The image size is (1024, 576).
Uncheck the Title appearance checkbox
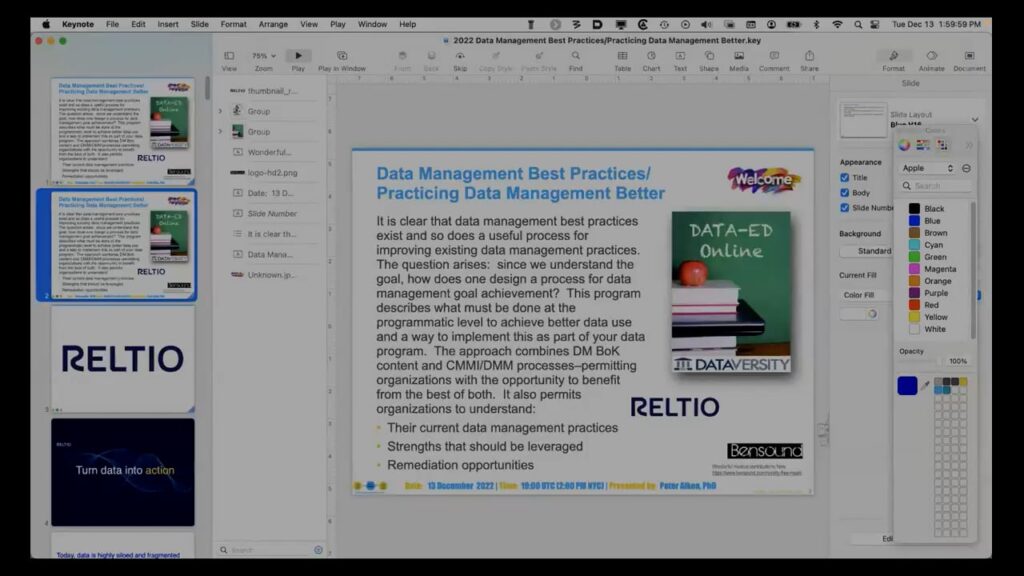point(845,178)
